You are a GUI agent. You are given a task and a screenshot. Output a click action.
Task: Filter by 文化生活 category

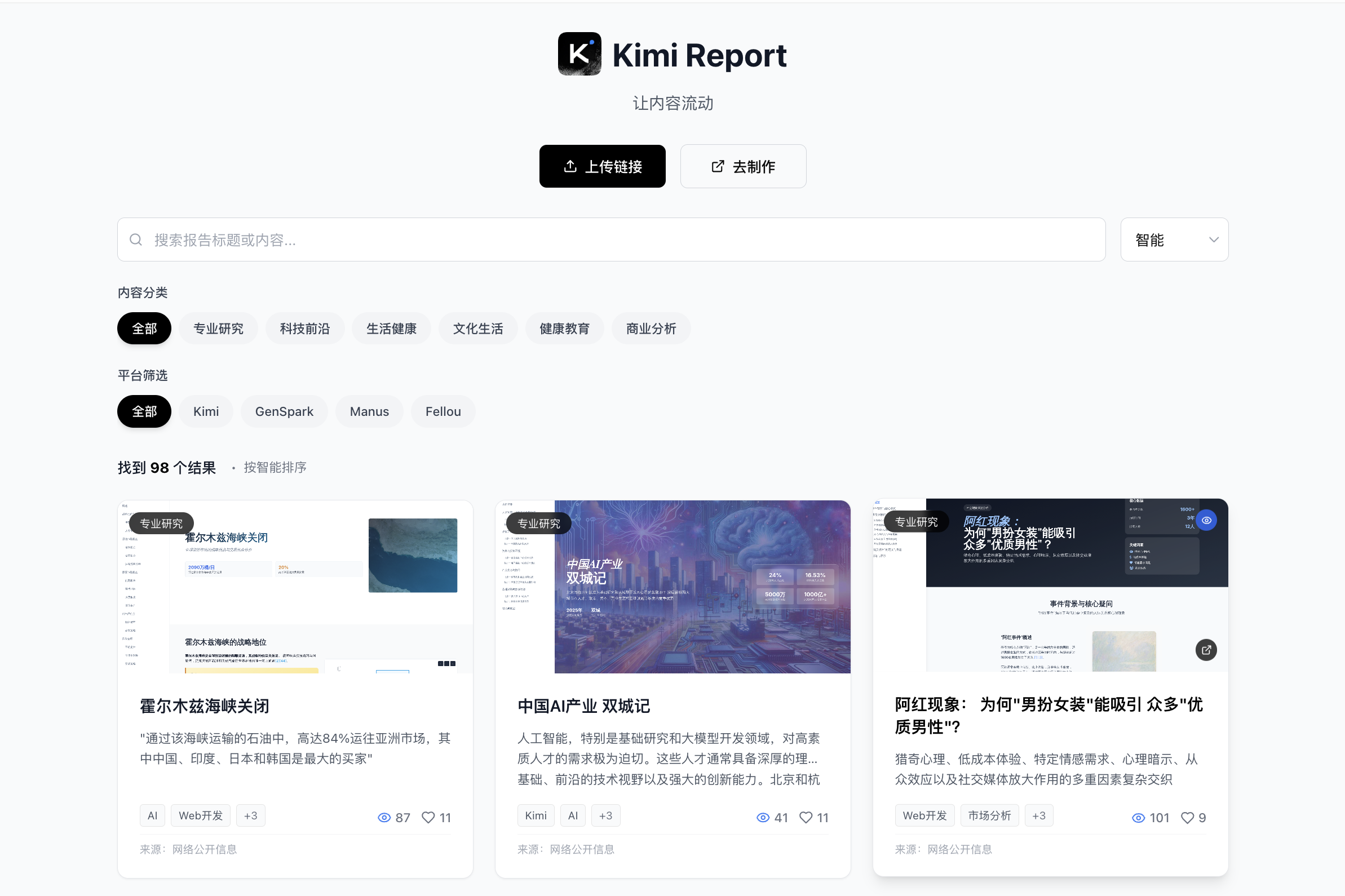[x=478, y=329]
